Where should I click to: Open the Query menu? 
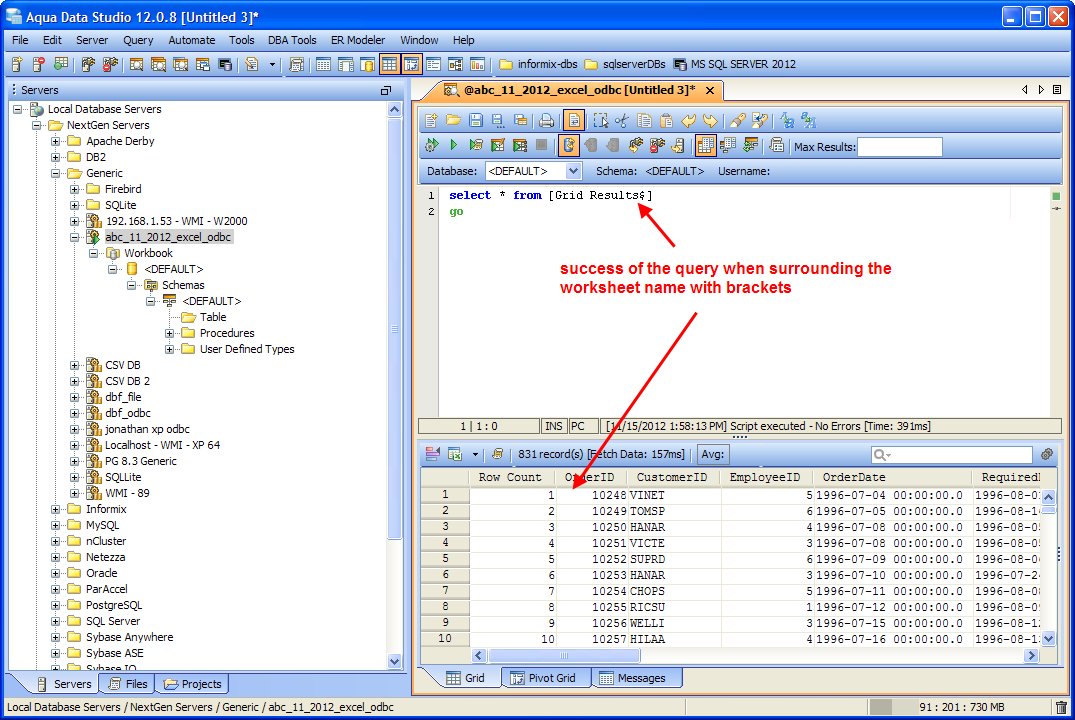(138, 40)
